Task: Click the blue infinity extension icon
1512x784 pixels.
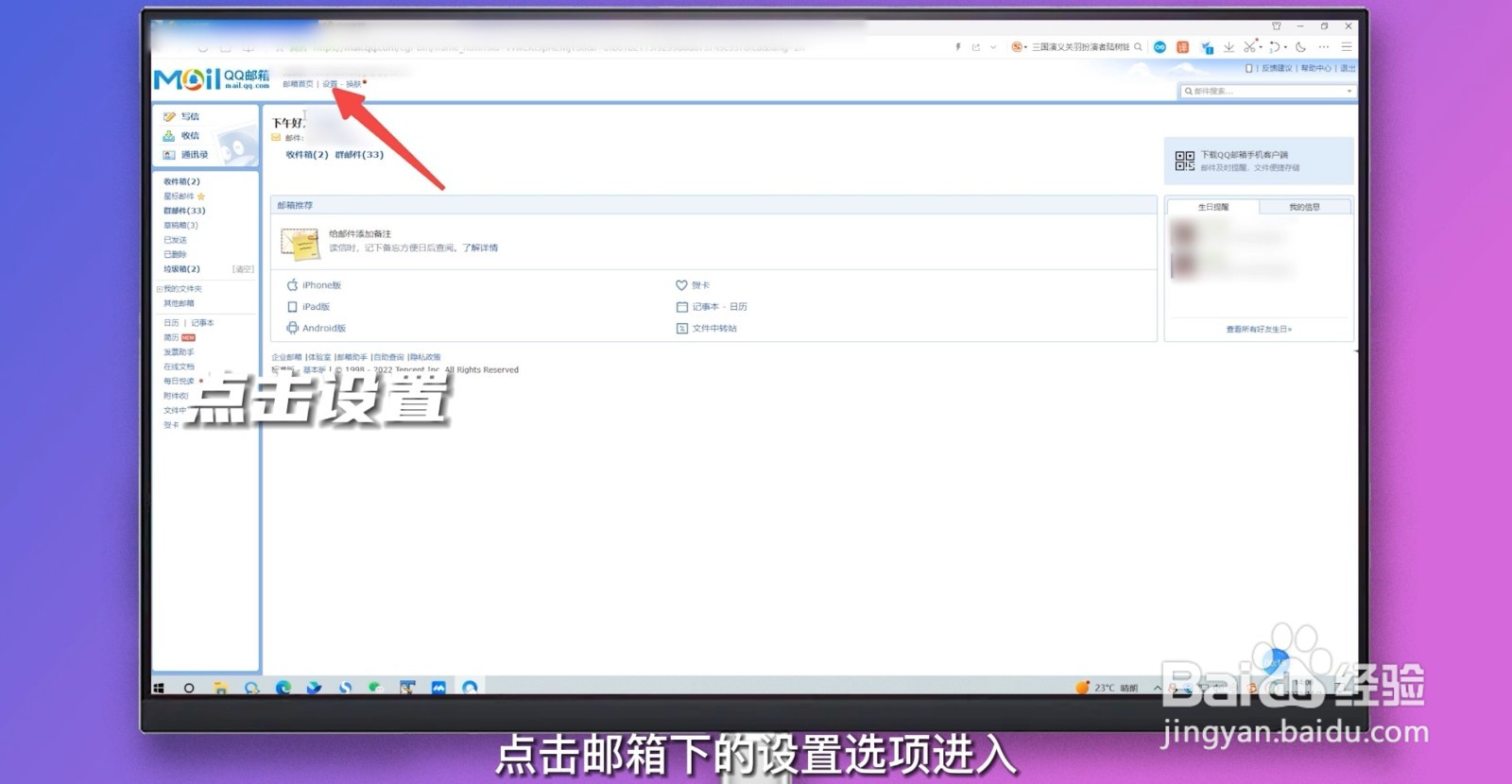Action: click(x=1160, y=46)
